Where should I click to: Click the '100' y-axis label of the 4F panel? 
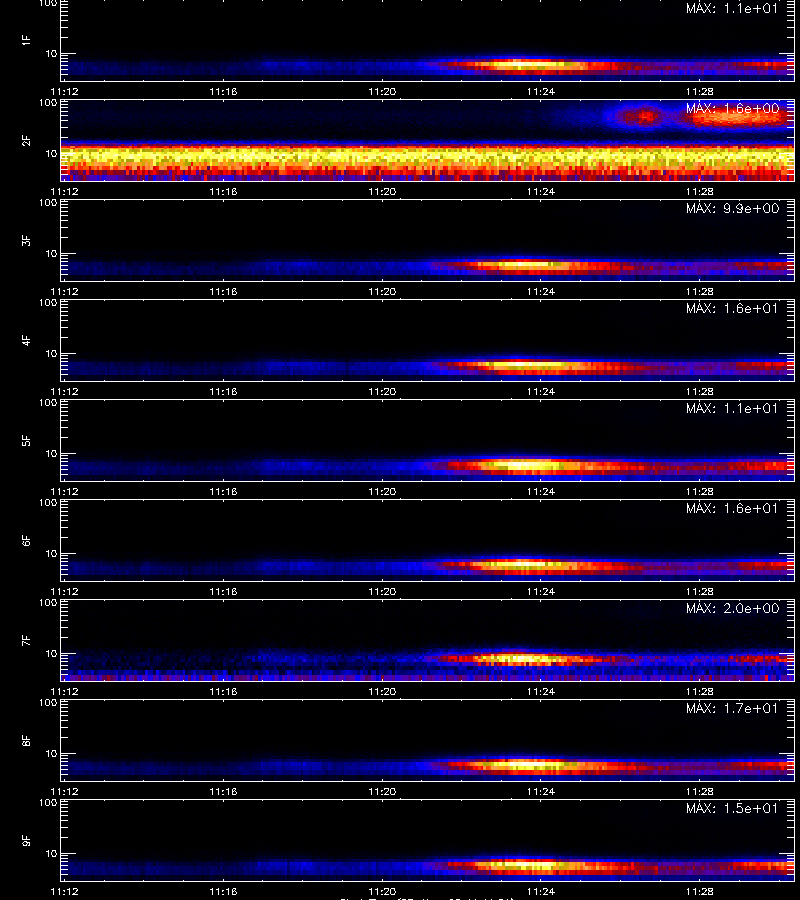(x=48, y=302)
